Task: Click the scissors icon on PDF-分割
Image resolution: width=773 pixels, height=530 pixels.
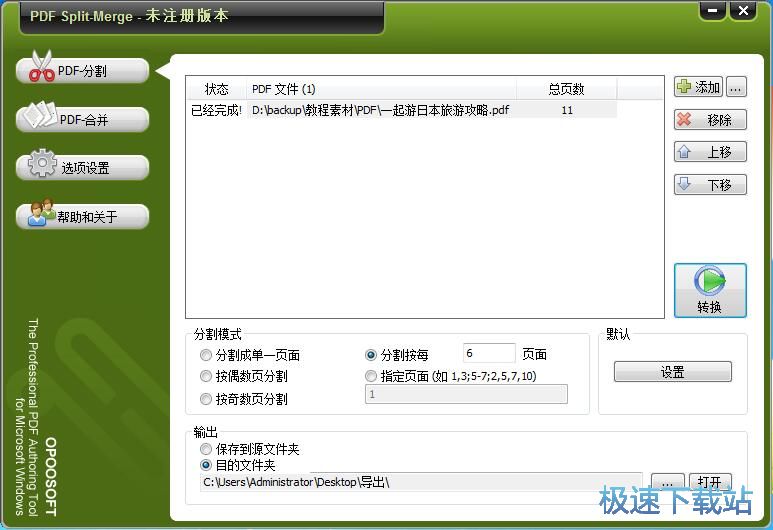Action: 41,66
